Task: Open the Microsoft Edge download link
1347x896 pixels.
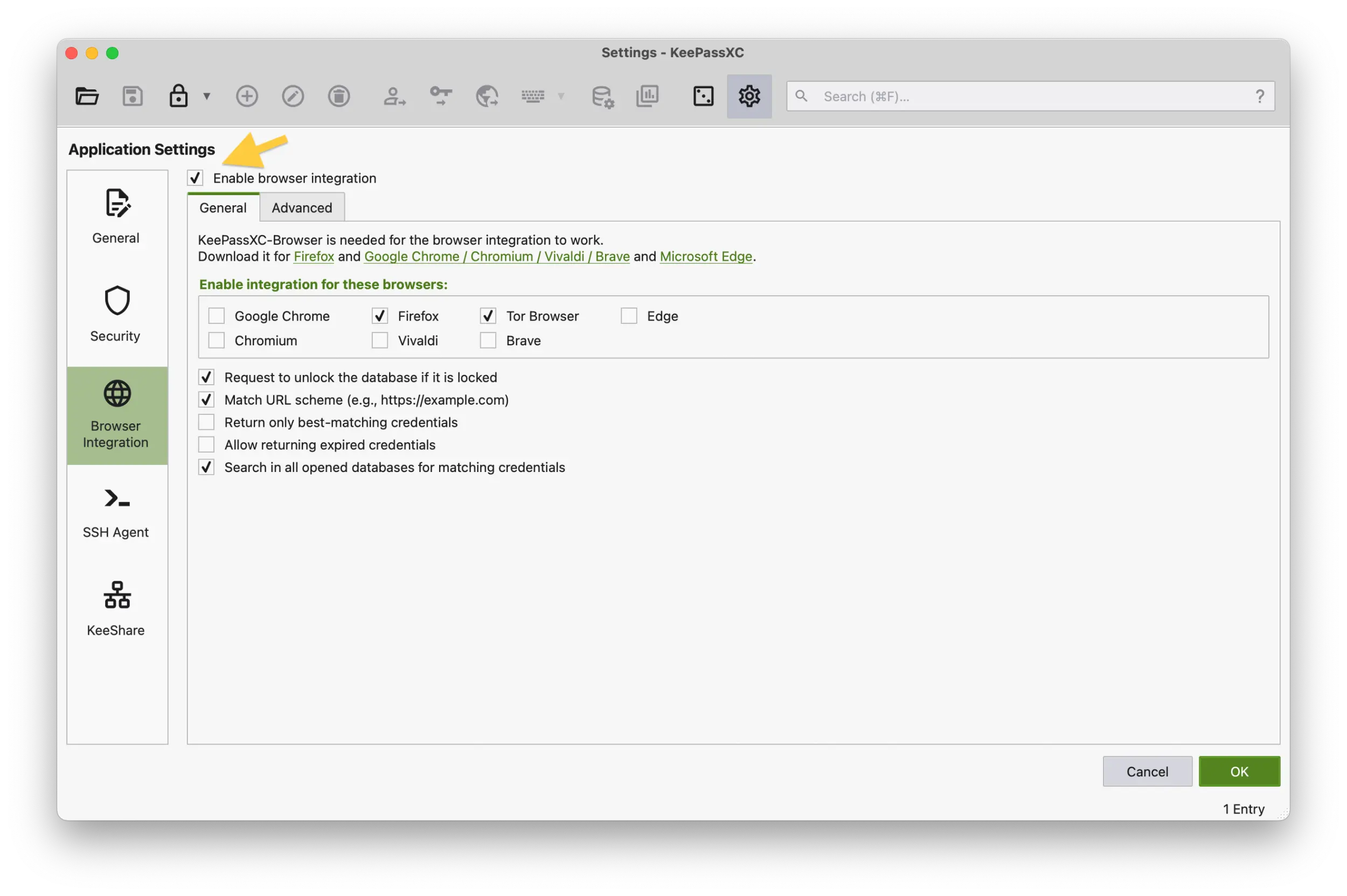Action: click(705, 256)
